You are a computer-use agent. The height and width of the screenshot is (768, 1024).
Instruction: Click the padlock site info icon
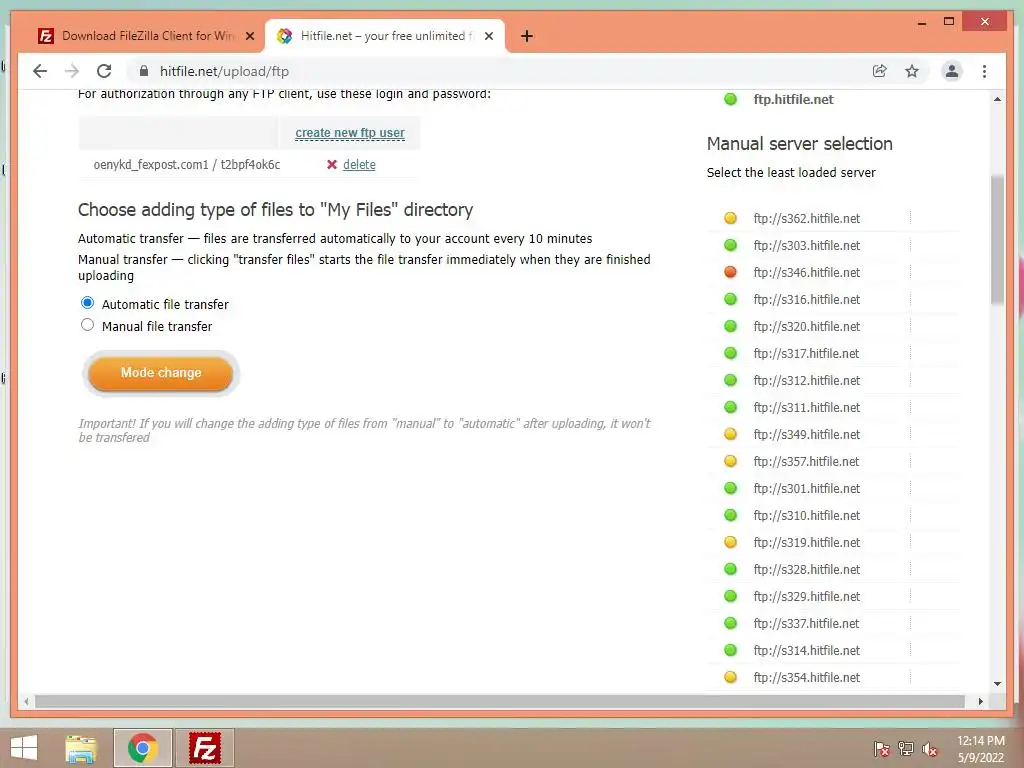pyautogui.click(x=144, y=71)
